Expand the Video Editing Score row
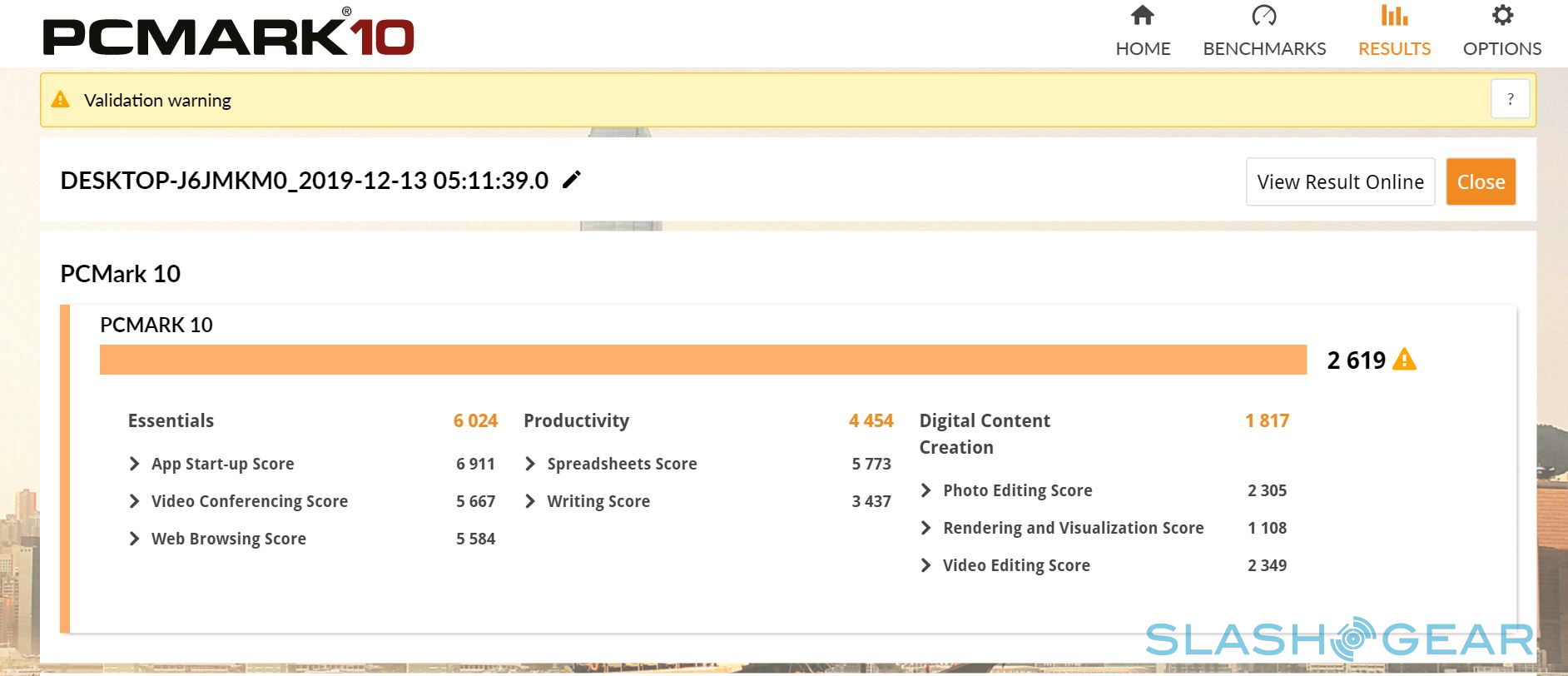Image resolution: width=1568 pixels, height=676 pixels. (925, 565)
